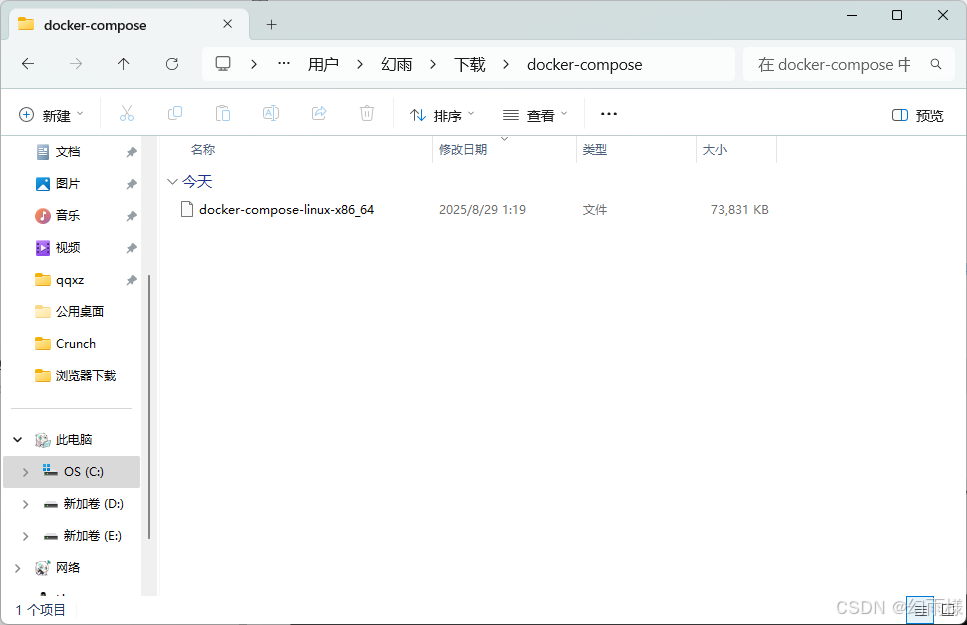Open the 排序 sort dropdown
The image size is (967, 625).
[442, 115]
